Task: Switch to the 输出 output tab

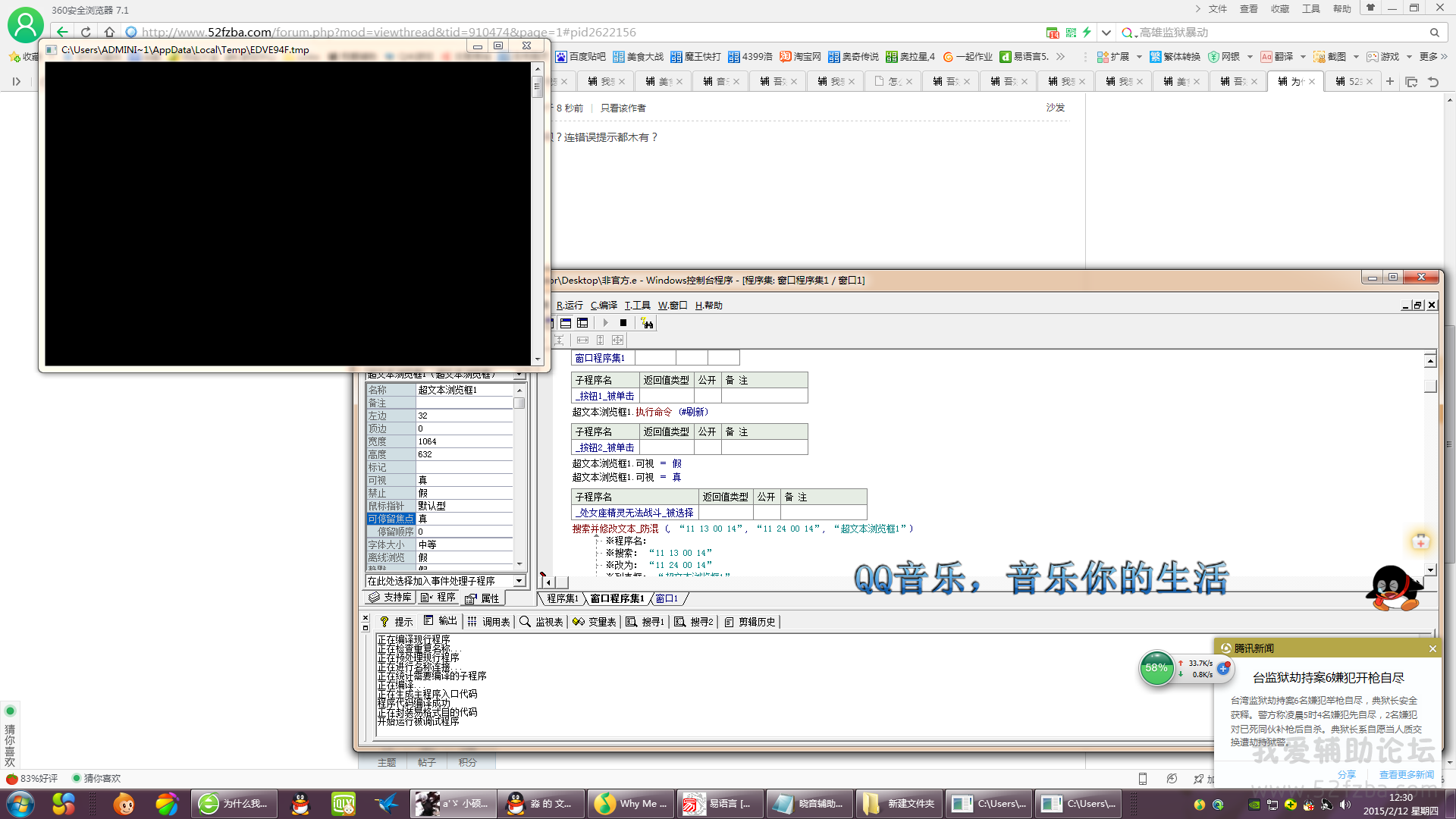Action: (x=441, y=621)
